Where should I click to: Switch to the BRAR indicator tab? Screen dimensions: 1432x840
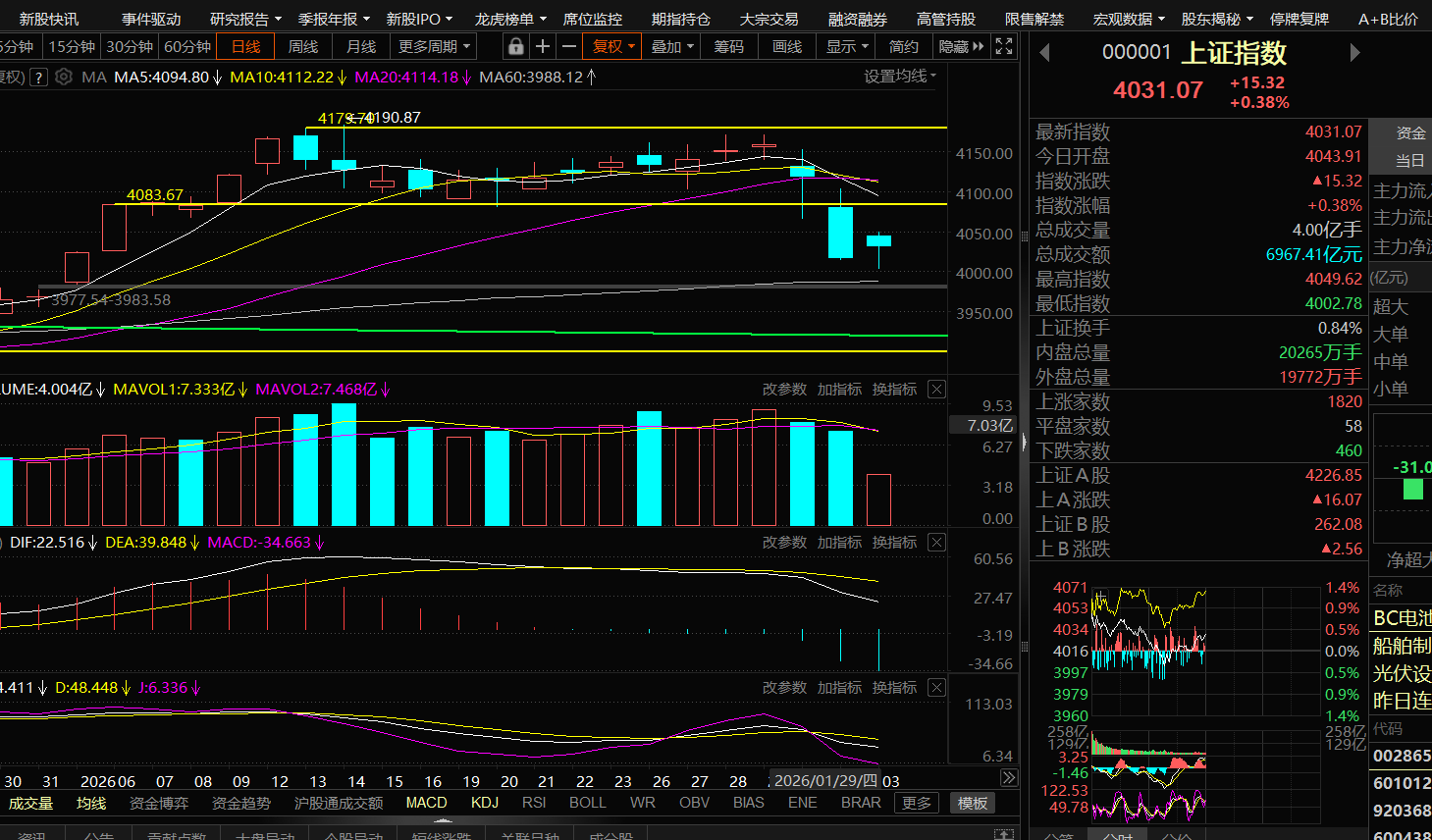tap(861, 803)
